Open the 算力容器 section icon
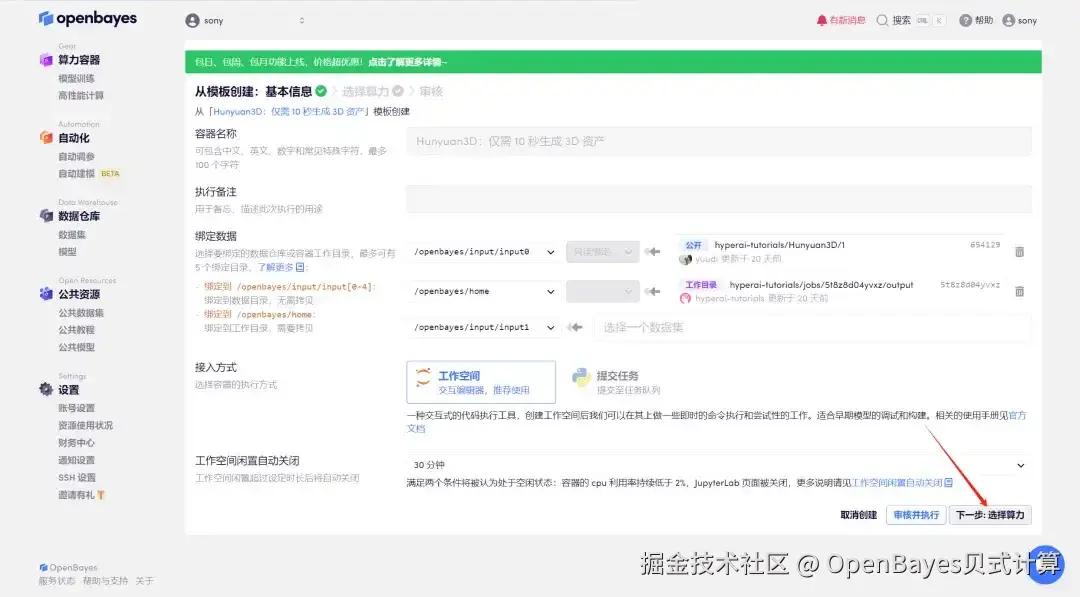Screen dimensions: 1080x597 pos(46,60)
